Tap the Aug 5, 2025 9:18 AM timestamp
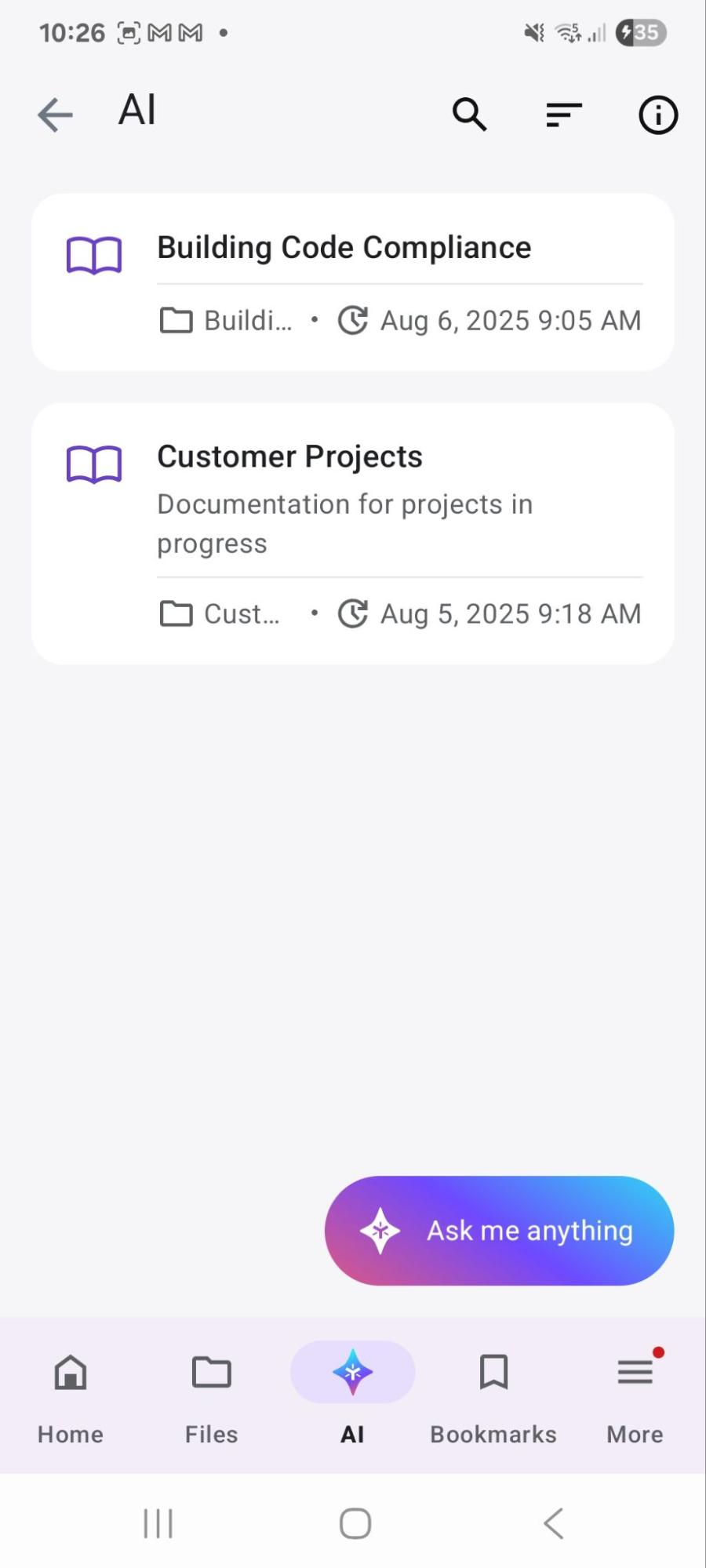The image size is (706, 1568). [x=510, y=614]
